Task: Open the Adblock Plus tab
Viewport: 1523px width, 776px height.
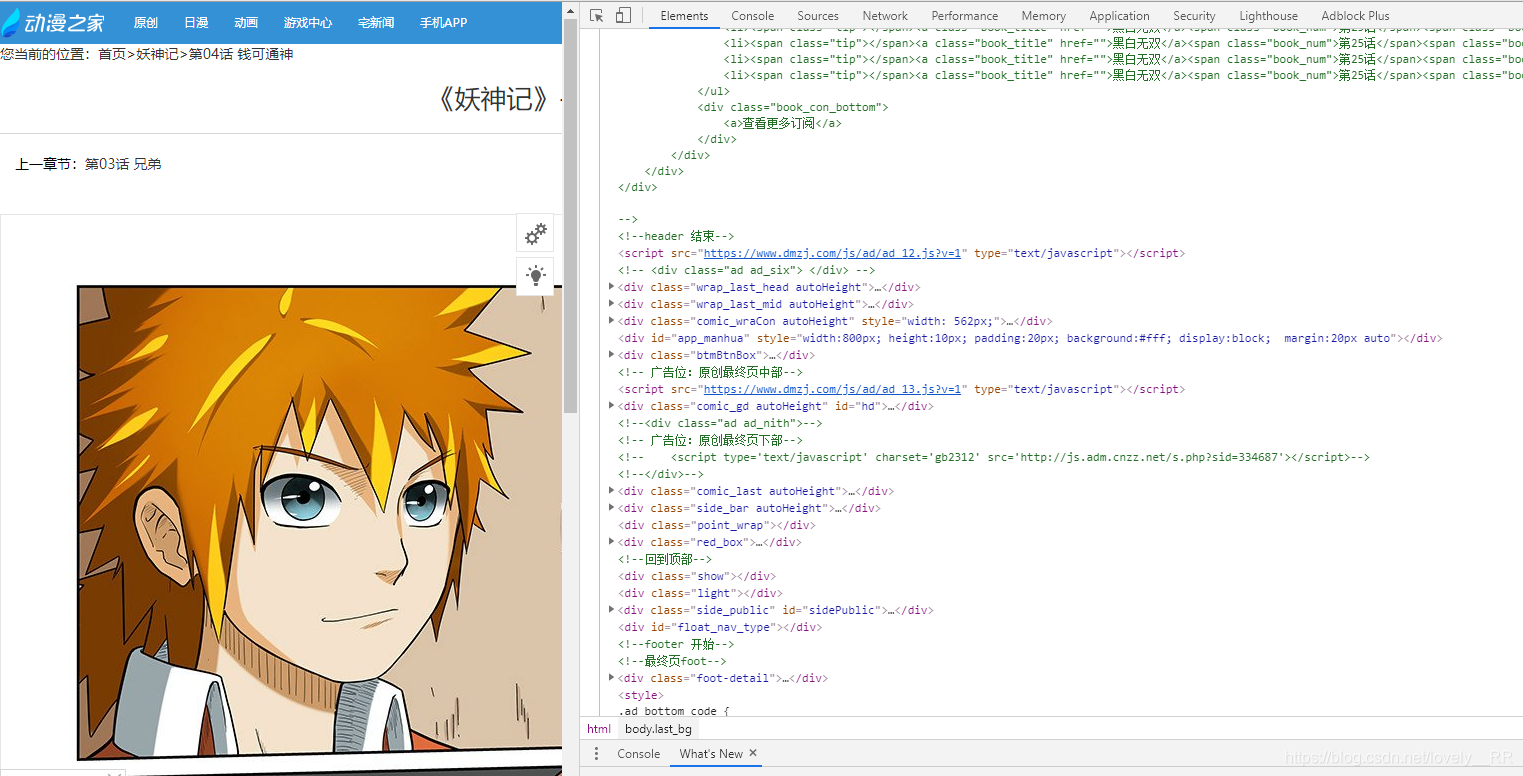Action: (x=1355, y=16)
